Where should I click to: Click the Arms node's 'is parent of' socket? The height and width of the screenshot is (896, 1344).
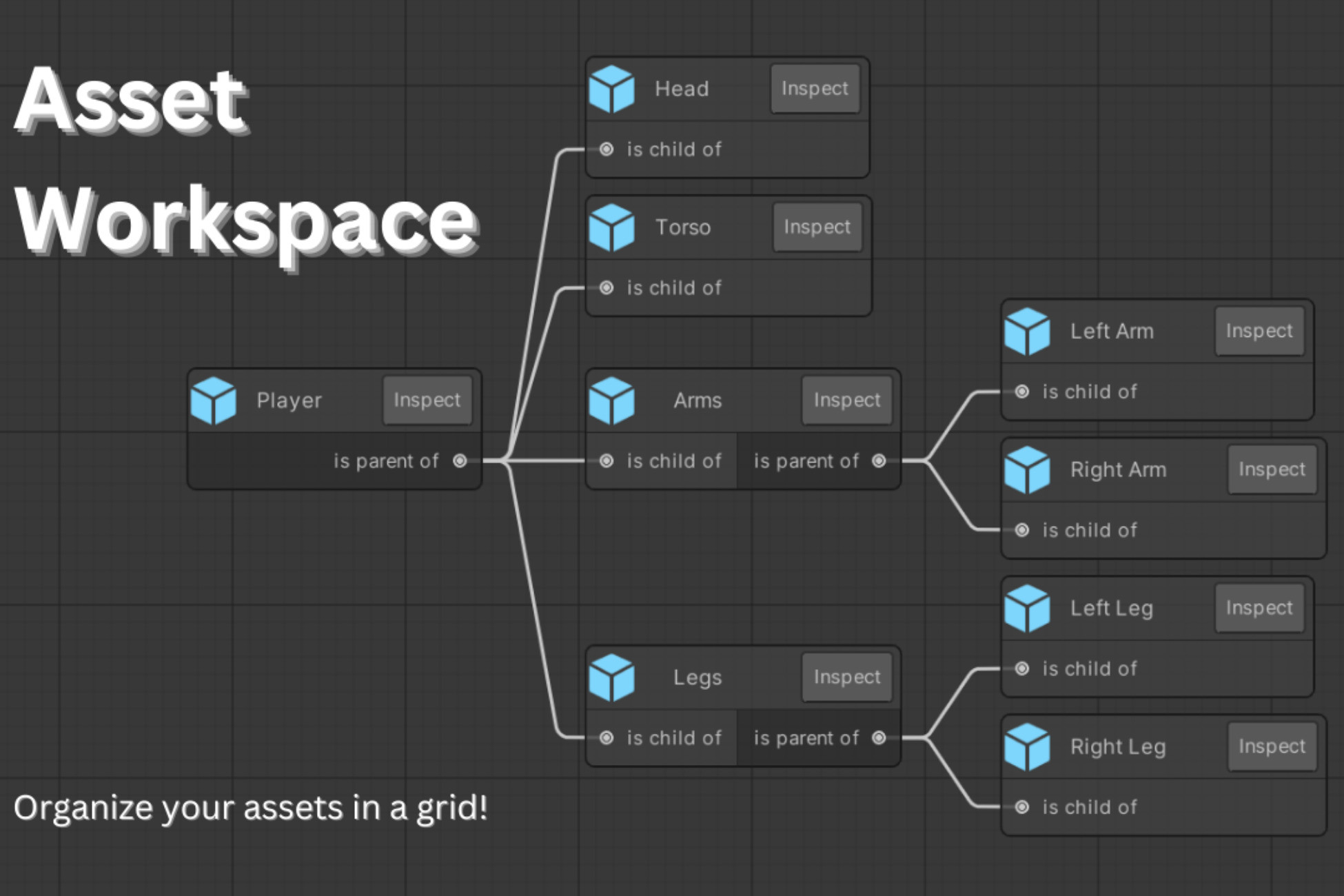(x=879, y=461)
